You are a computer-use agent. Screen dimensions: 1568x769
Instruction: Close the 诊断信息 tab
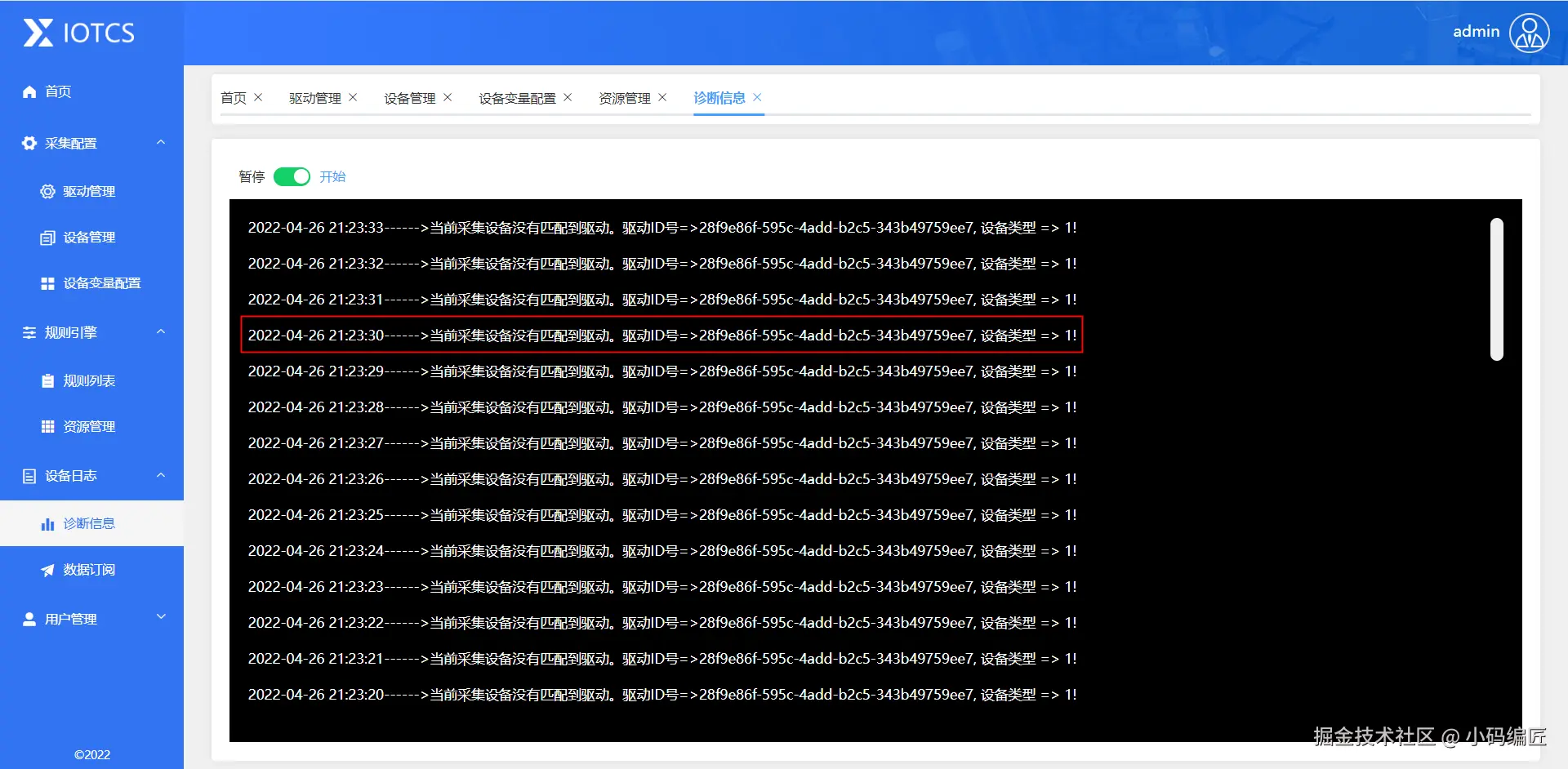click(757, 97)
